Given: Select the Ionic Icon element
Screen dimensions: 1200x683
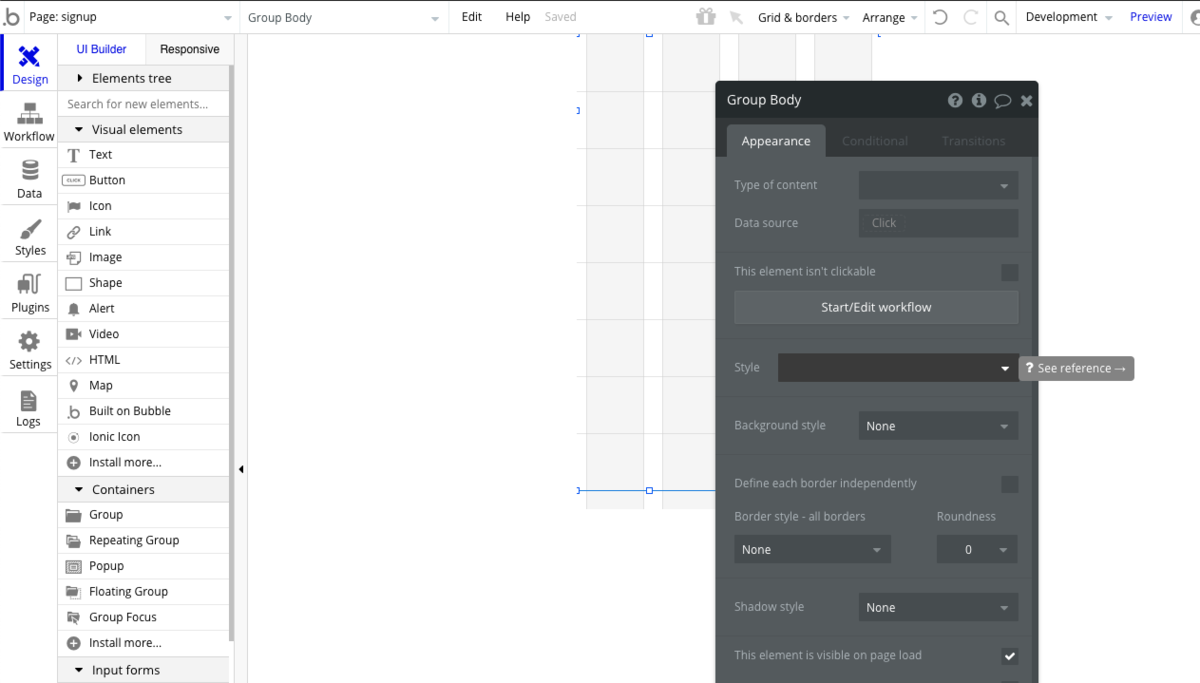Looking at the screenshot, I should [144, 437].
